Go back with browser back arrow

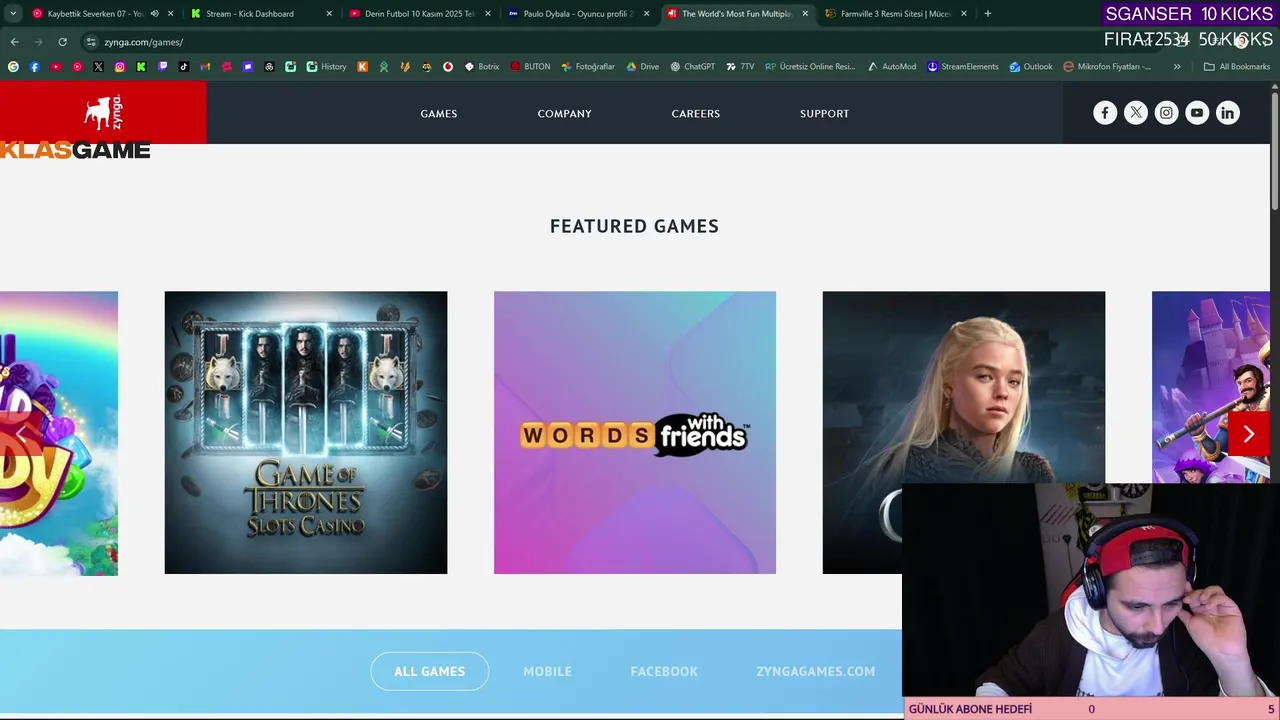pos(14,42)
